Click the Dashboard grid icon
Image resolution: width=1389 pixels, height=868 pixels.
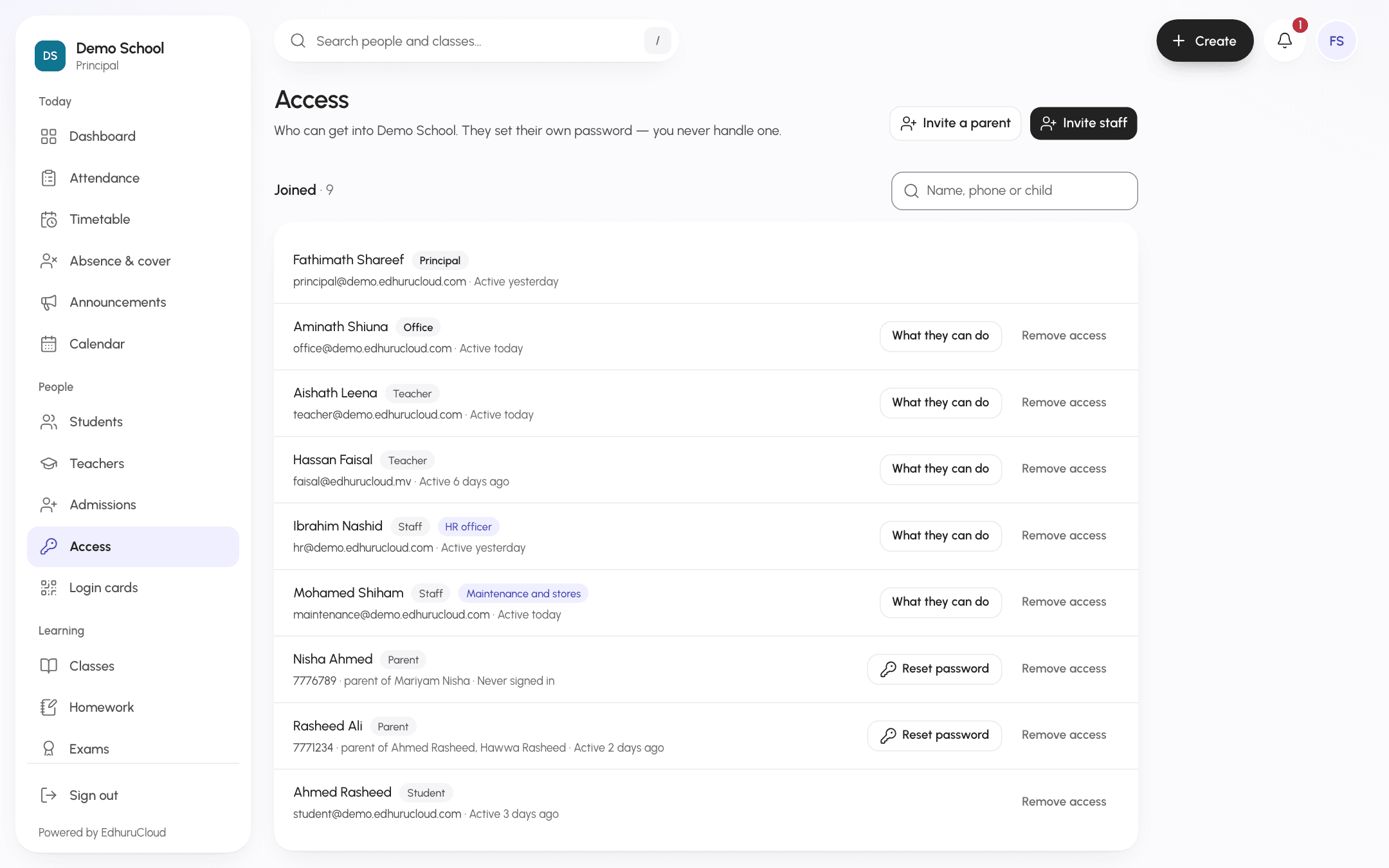[49, 136]
